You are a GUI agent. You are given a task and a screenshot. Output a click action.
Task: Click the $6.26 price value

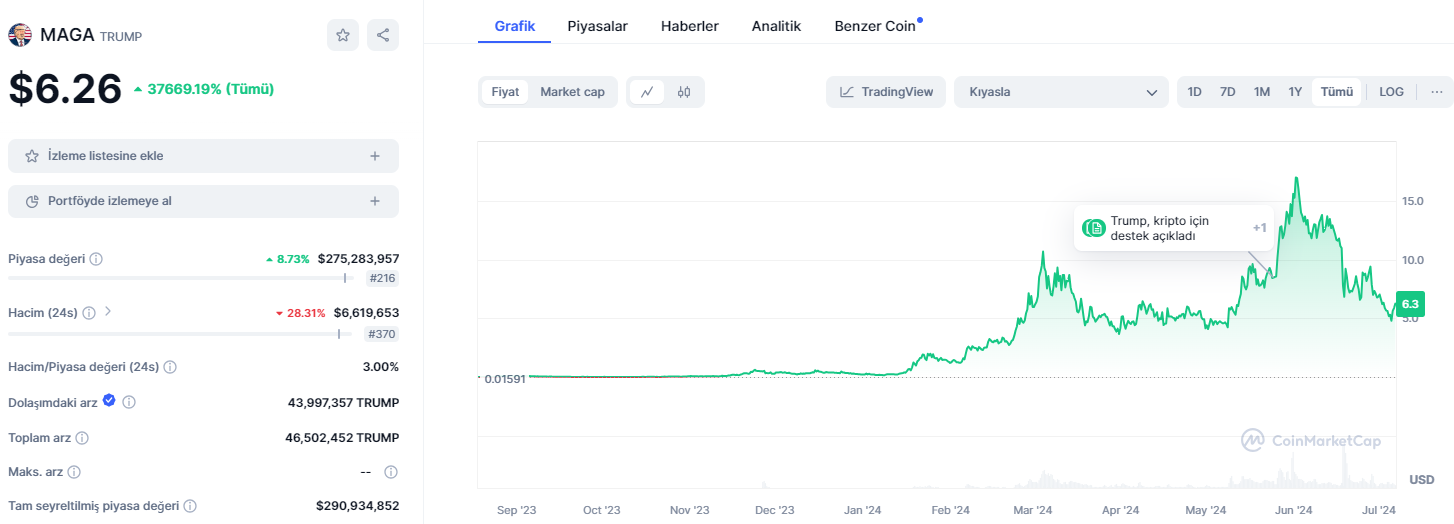[65, 88]
